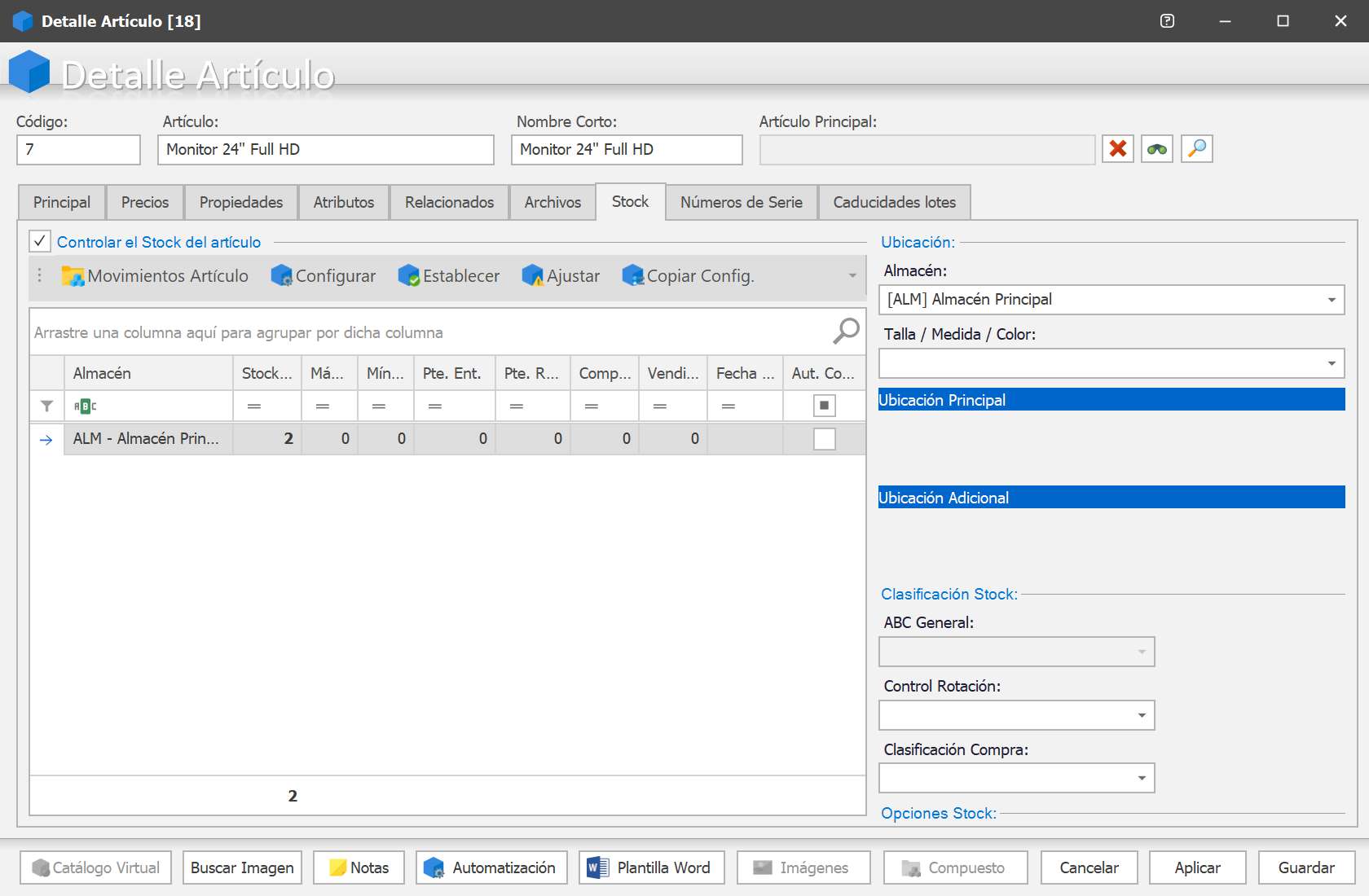Click the Catálogo Virtual button
Image resolution: width=1369 pixels, height=896 pixels.
[95, 867]
